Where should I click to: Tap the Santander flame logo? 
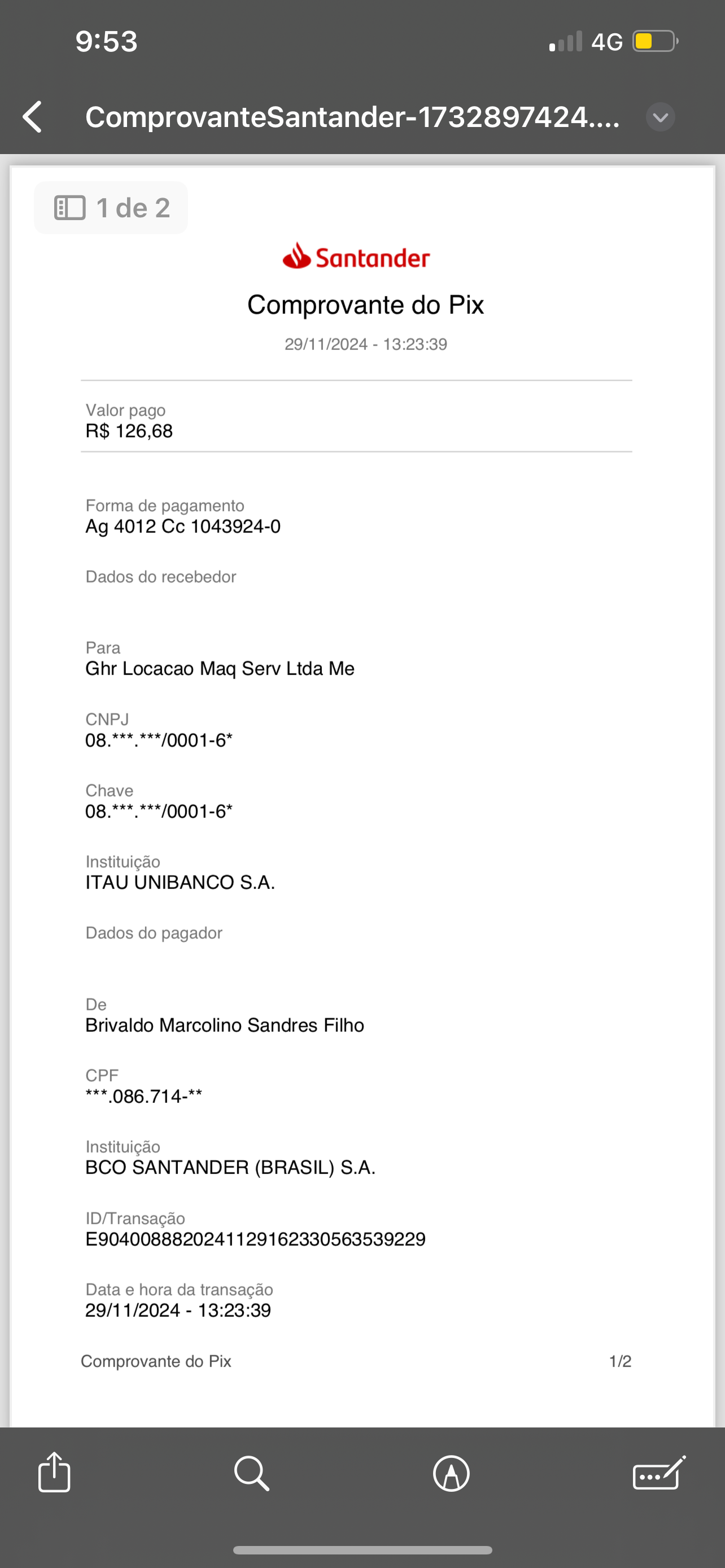297,256
